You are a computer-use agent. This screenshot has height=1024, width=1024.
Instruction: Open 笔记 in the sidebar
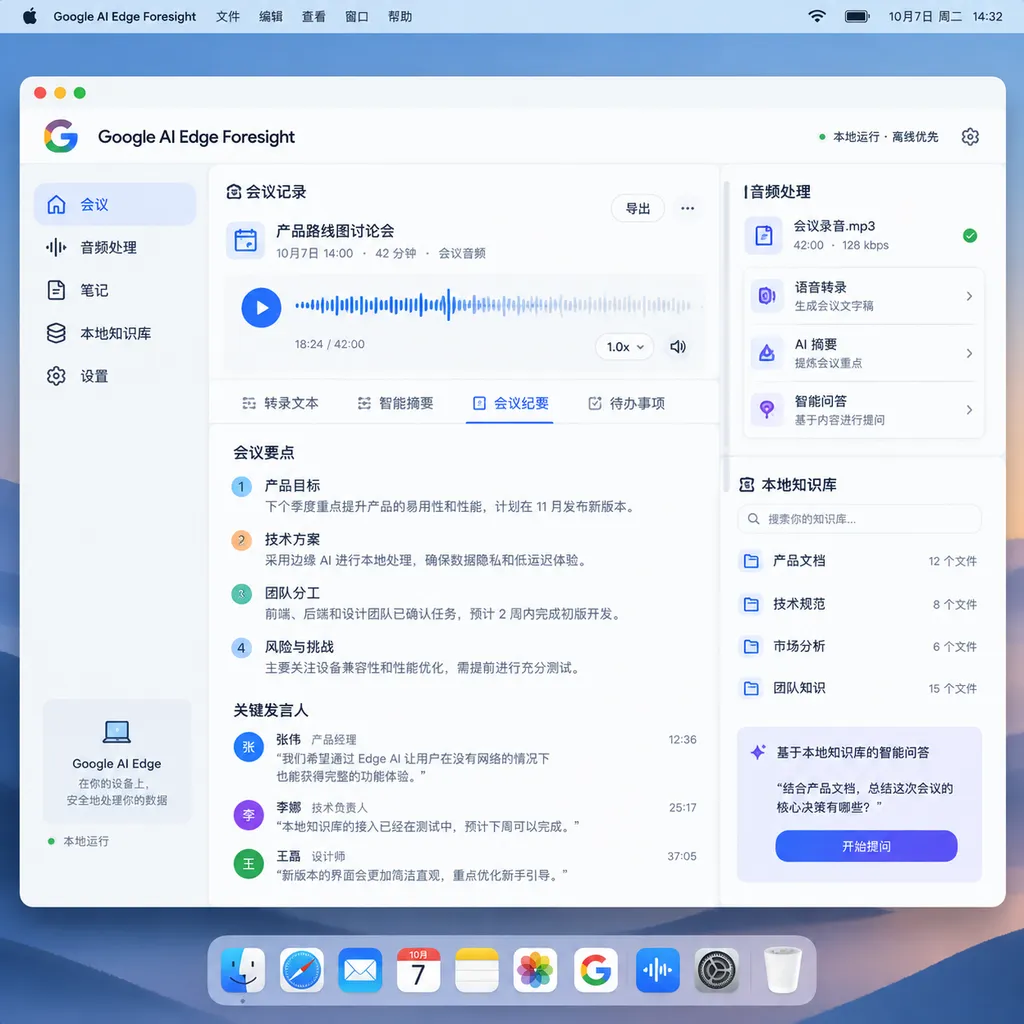point(115,290)
